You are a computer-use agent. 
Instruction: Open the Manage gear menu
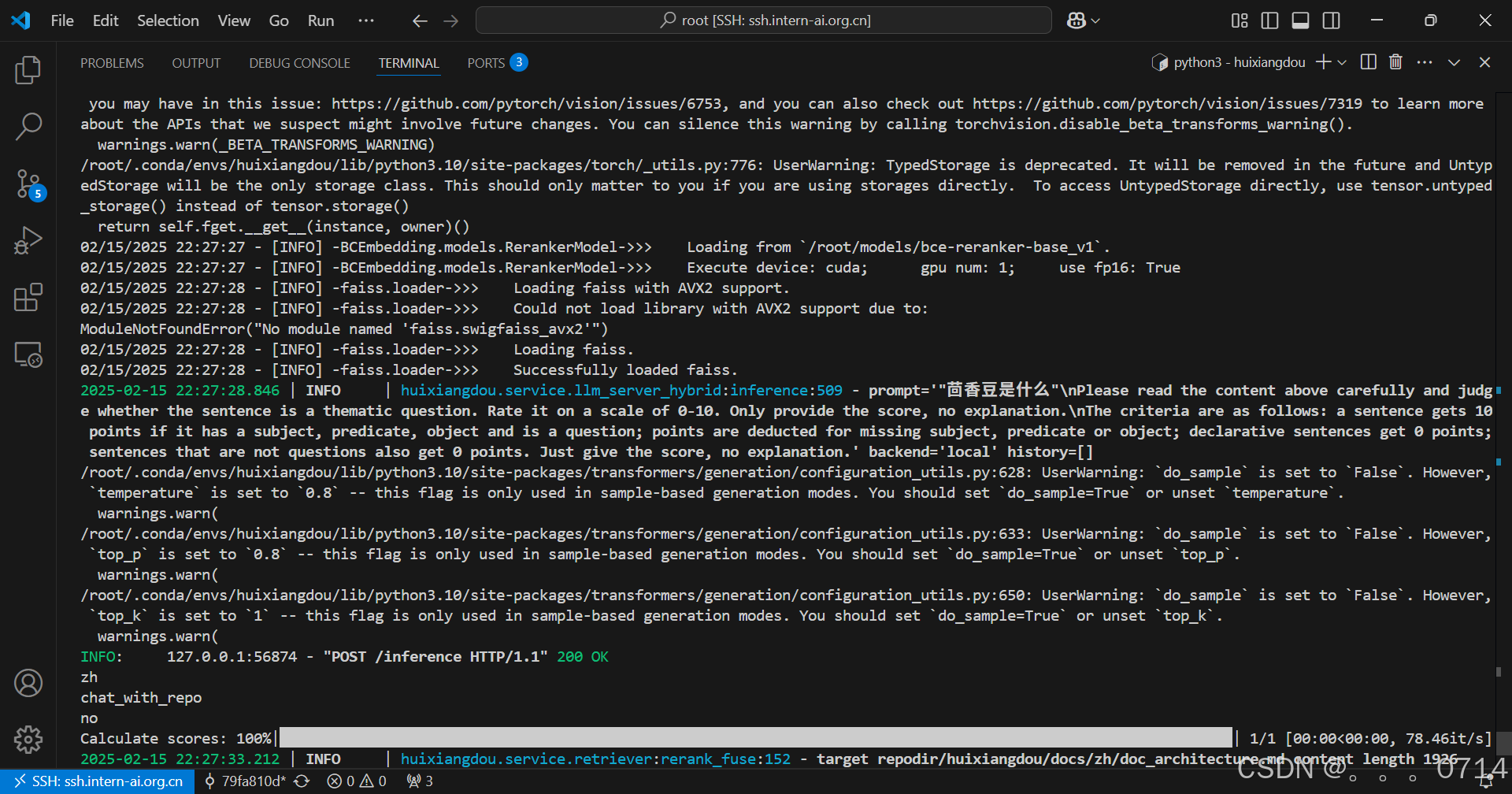click(x=28, y=739)
